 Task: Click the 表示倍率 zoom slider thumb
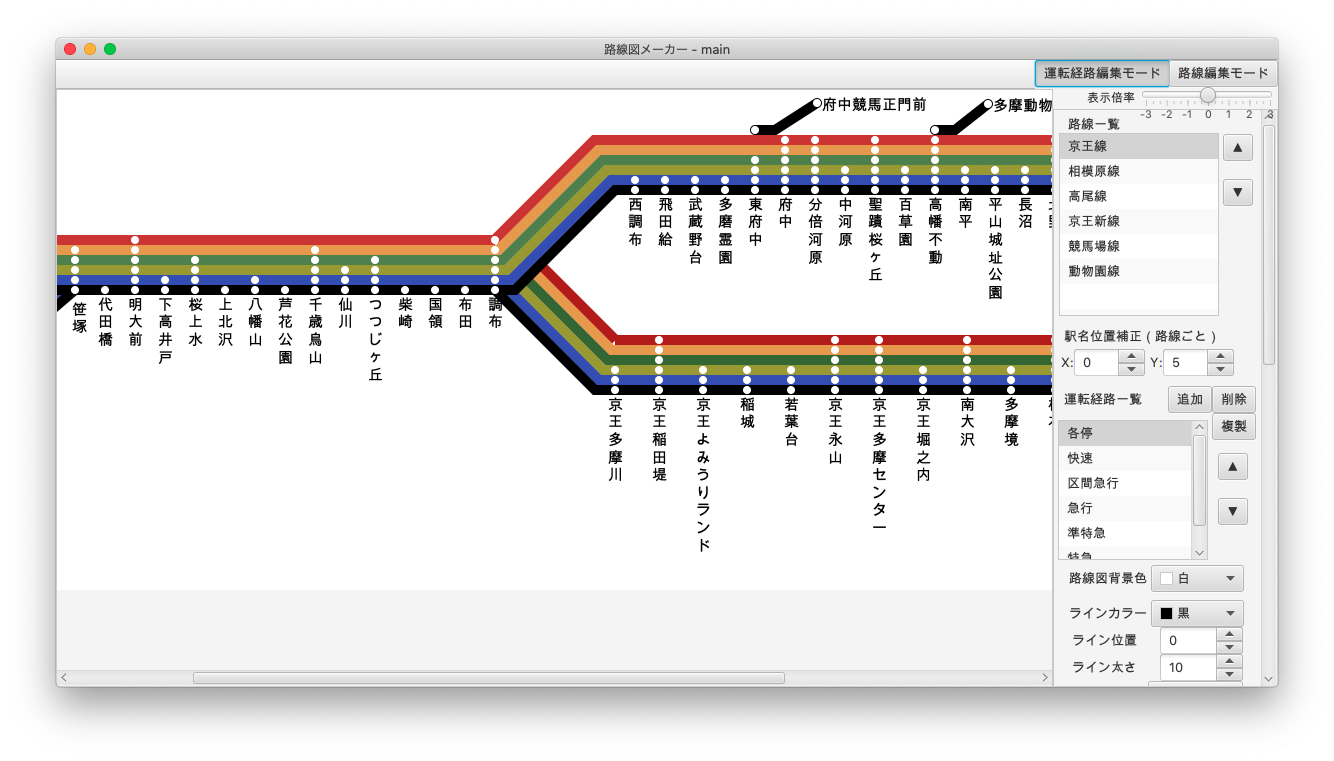(x=1208, y=95)
